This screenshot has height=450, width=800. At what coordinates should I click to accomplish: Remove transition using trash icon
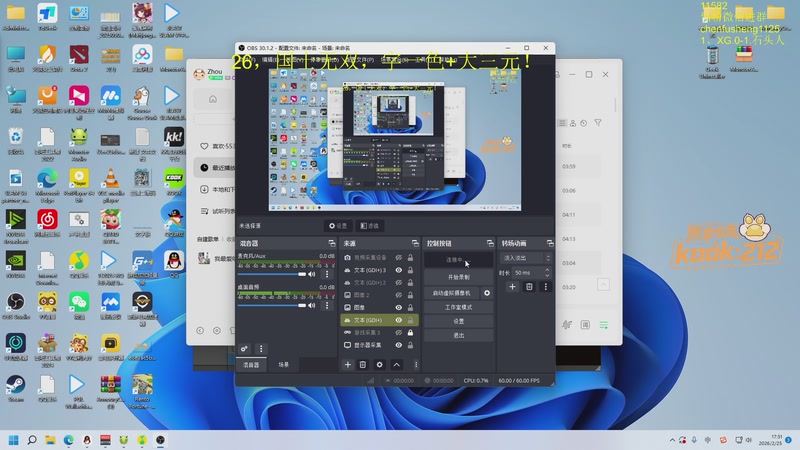click(529, 287)
